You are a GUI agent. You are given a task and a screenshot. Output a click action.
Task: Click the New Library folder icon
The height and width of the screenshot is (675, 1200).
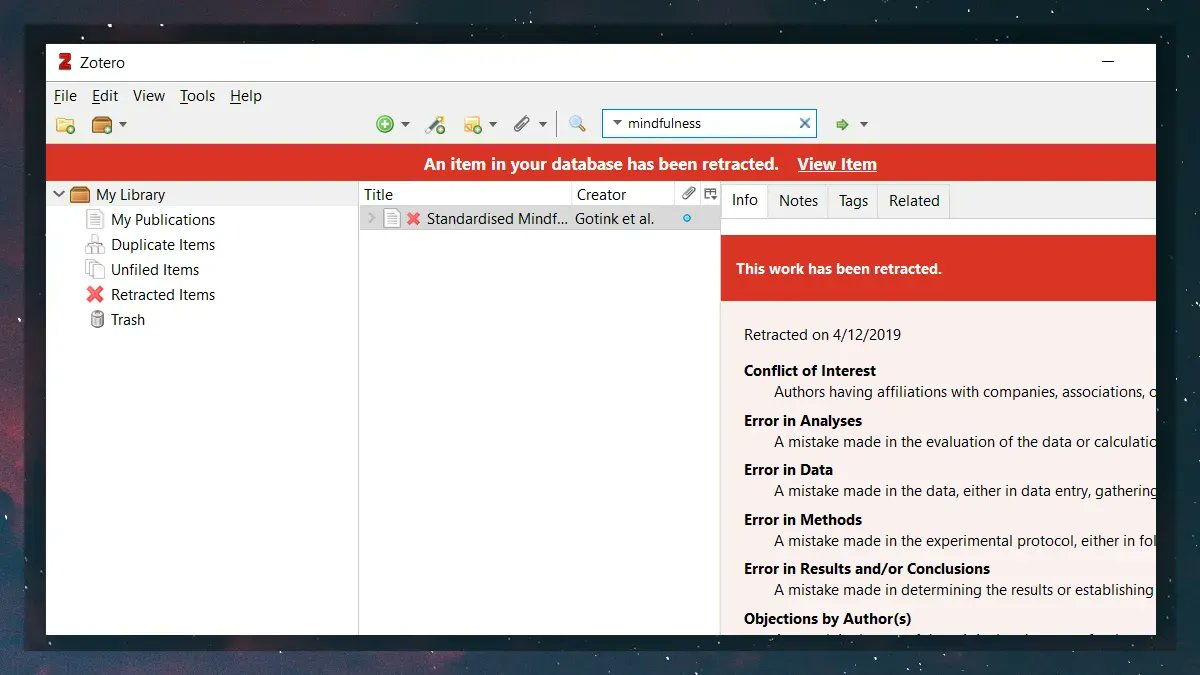[x=103, y=123]
